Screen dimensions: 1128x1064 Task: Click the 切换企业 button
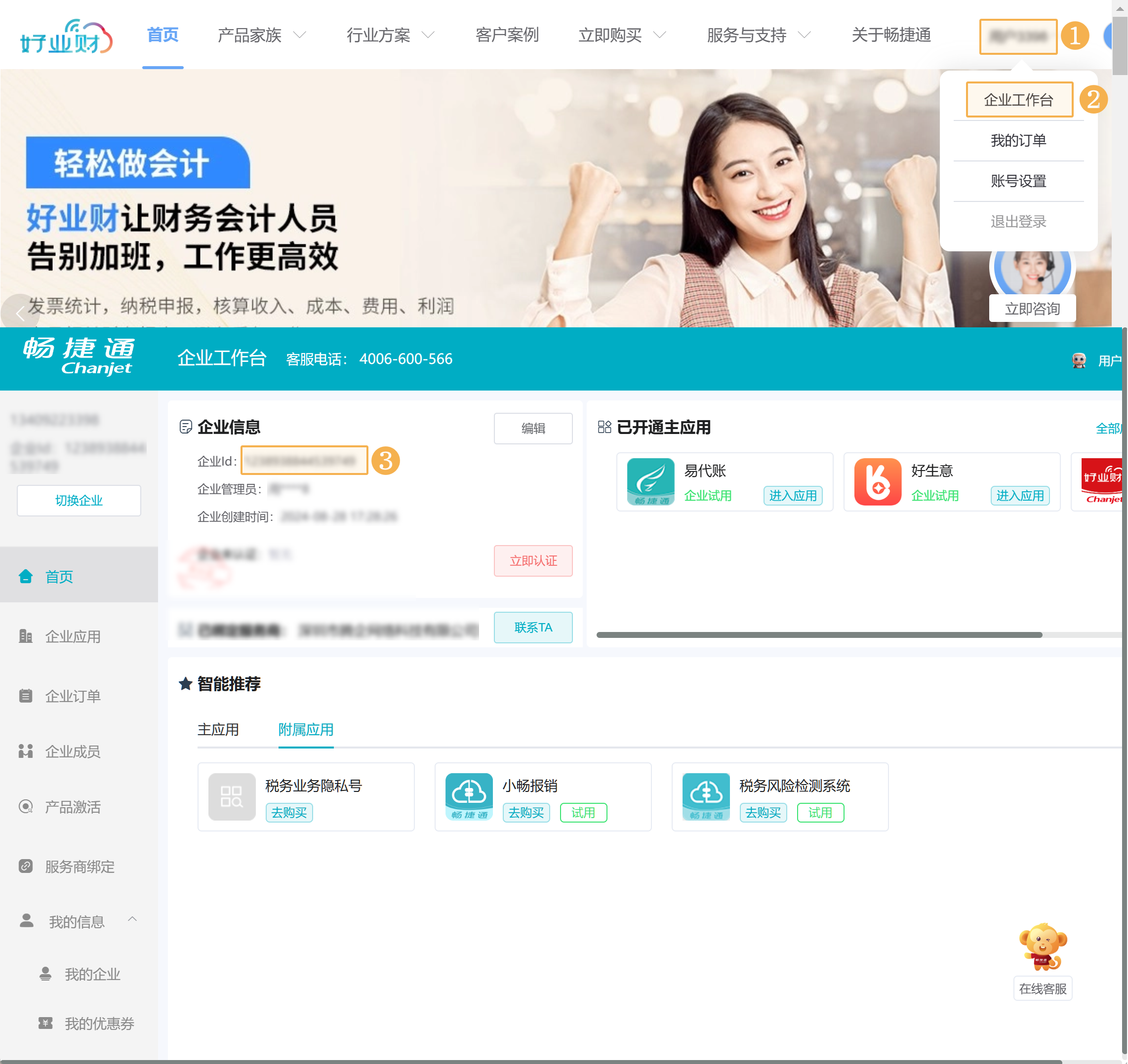click(x=79, y=500)
